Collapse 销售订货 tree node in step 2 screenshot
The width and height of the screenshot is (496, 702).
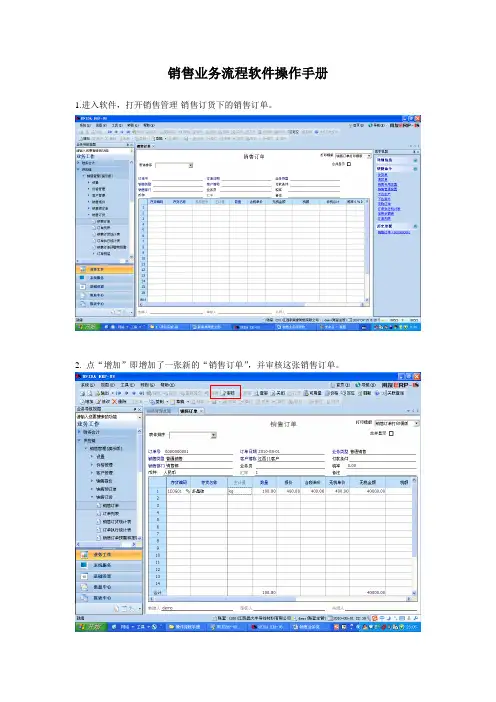[92, 497]
